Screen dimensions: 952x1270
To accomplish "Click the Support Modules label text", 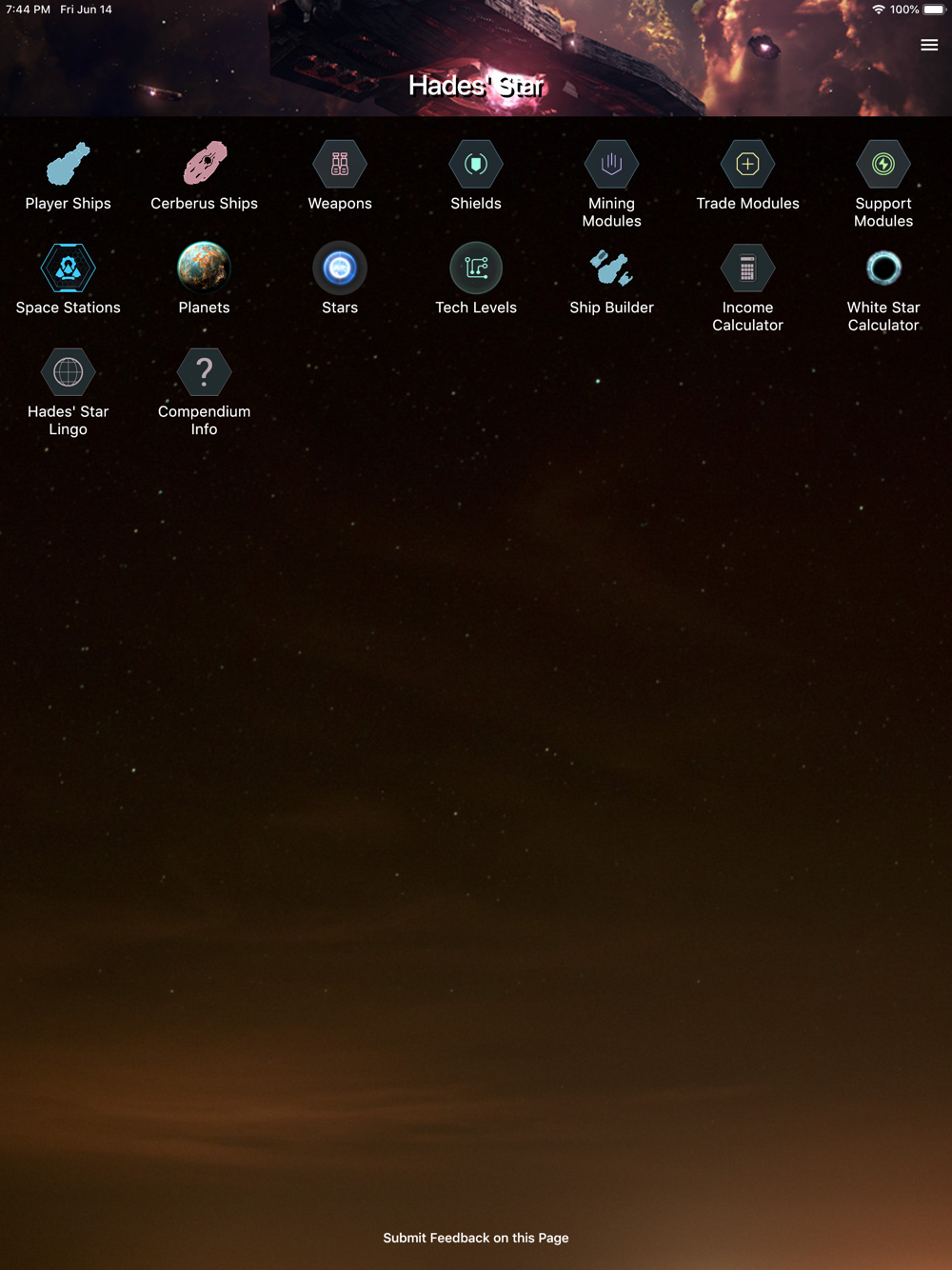I will click(883, 212).
